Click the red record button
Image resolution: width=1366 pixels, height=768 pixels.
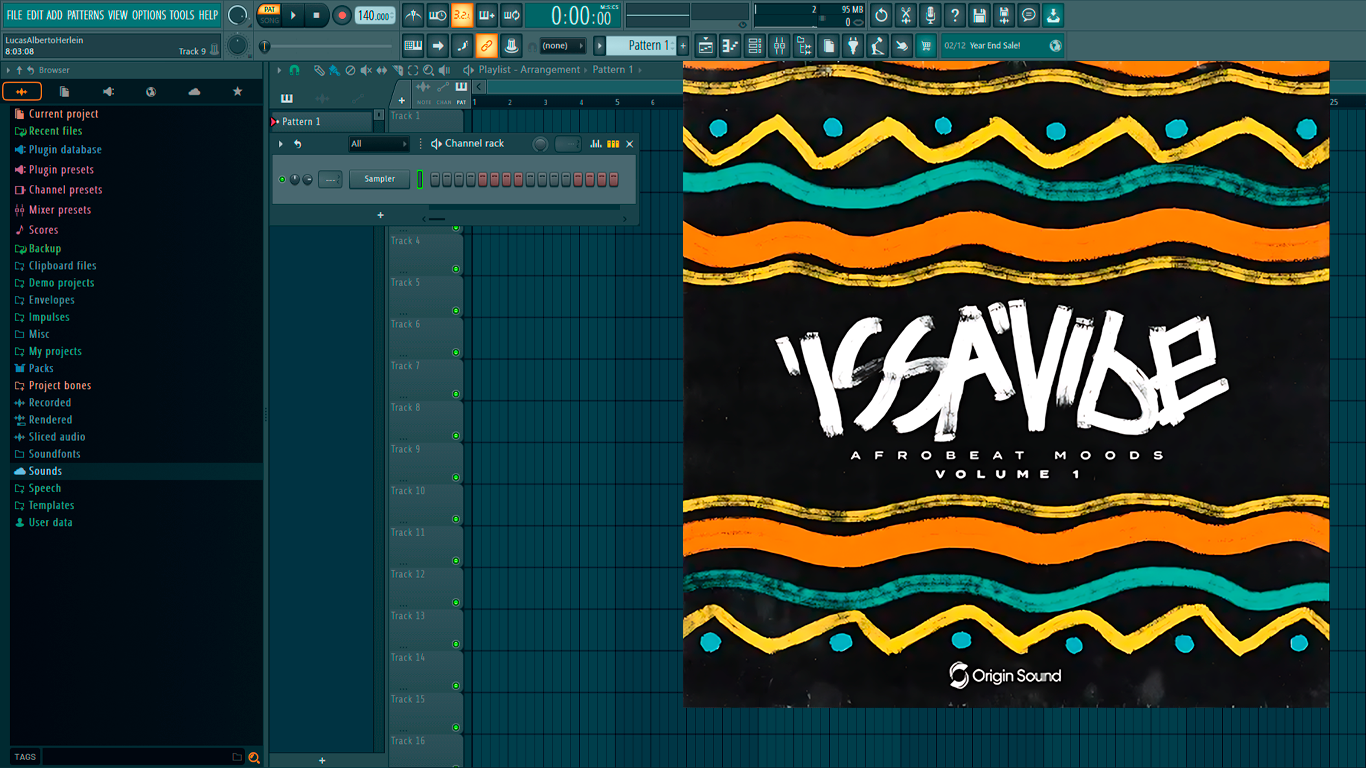point(342,15)
